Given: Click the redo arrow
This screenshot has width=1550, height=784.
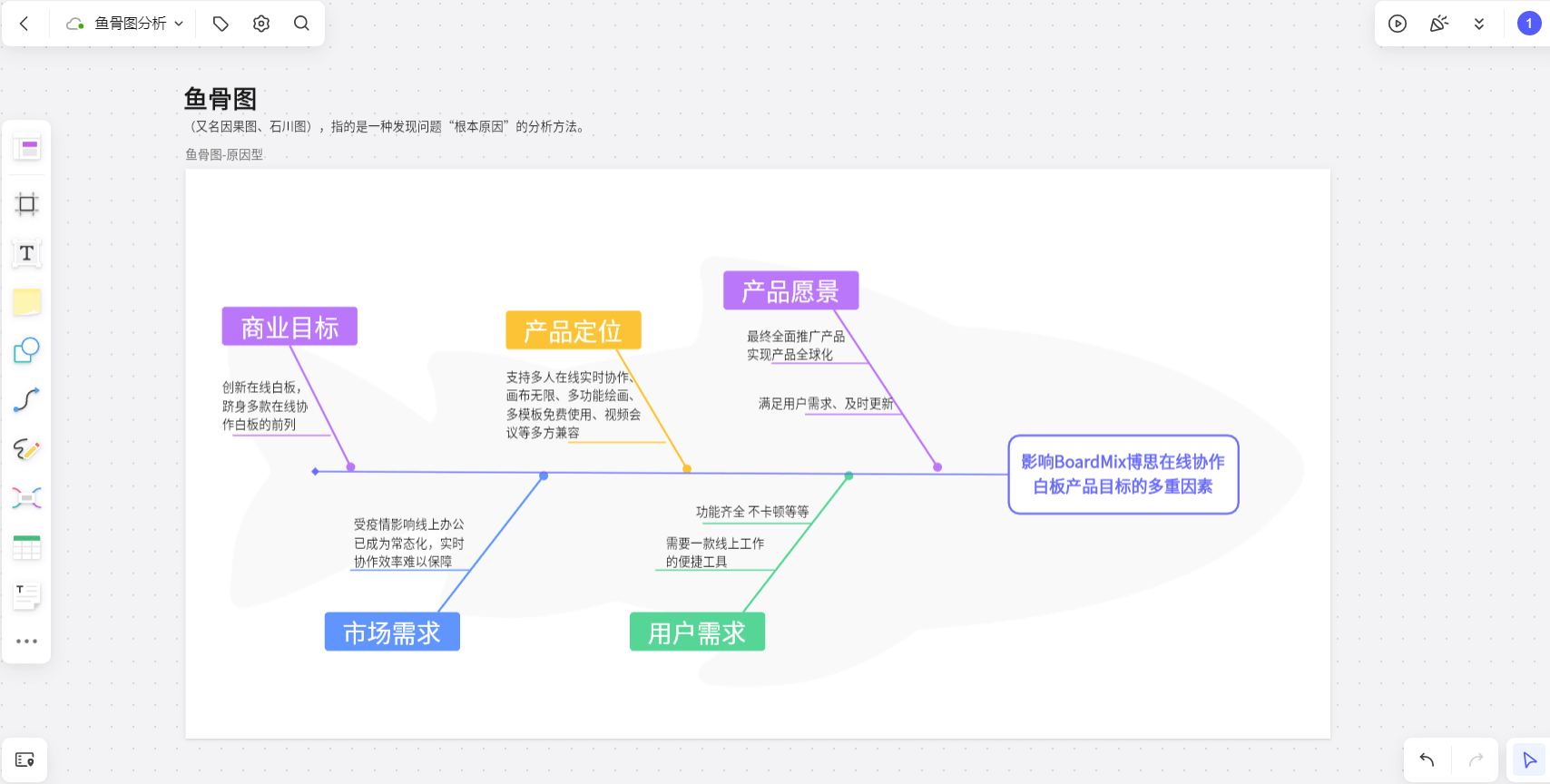Looking at the screenshot, I should 1476,759.
